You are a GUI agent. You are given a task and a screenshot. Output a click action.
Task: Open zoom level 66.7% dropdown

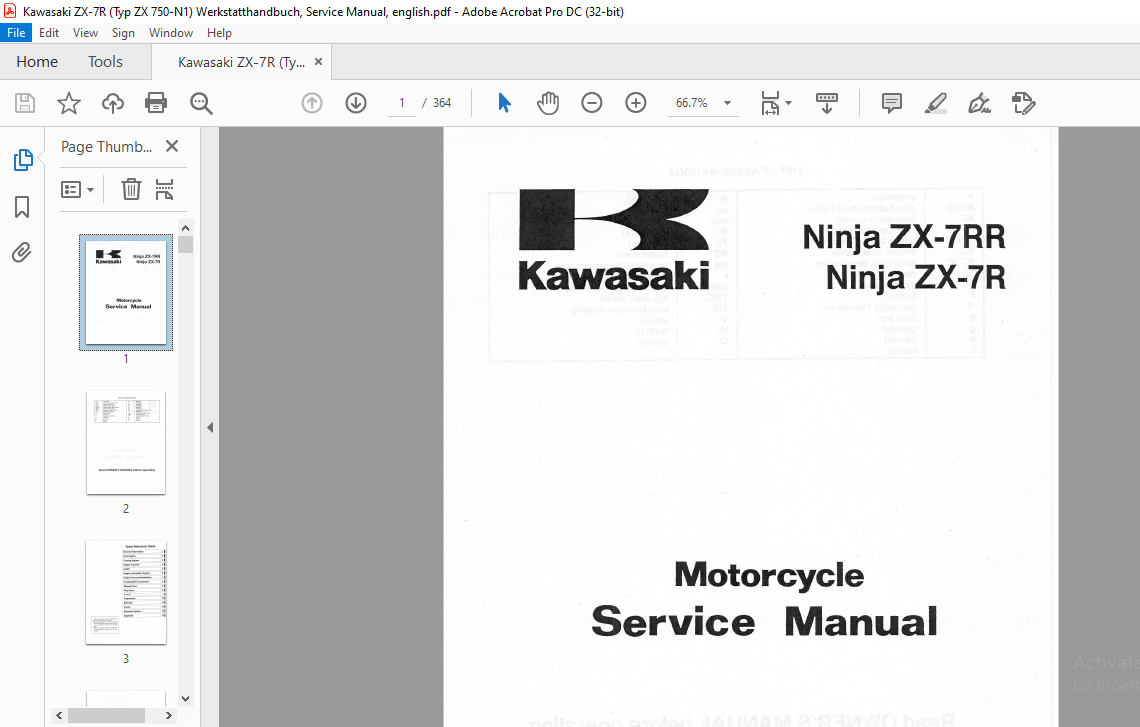coord(727,103)
